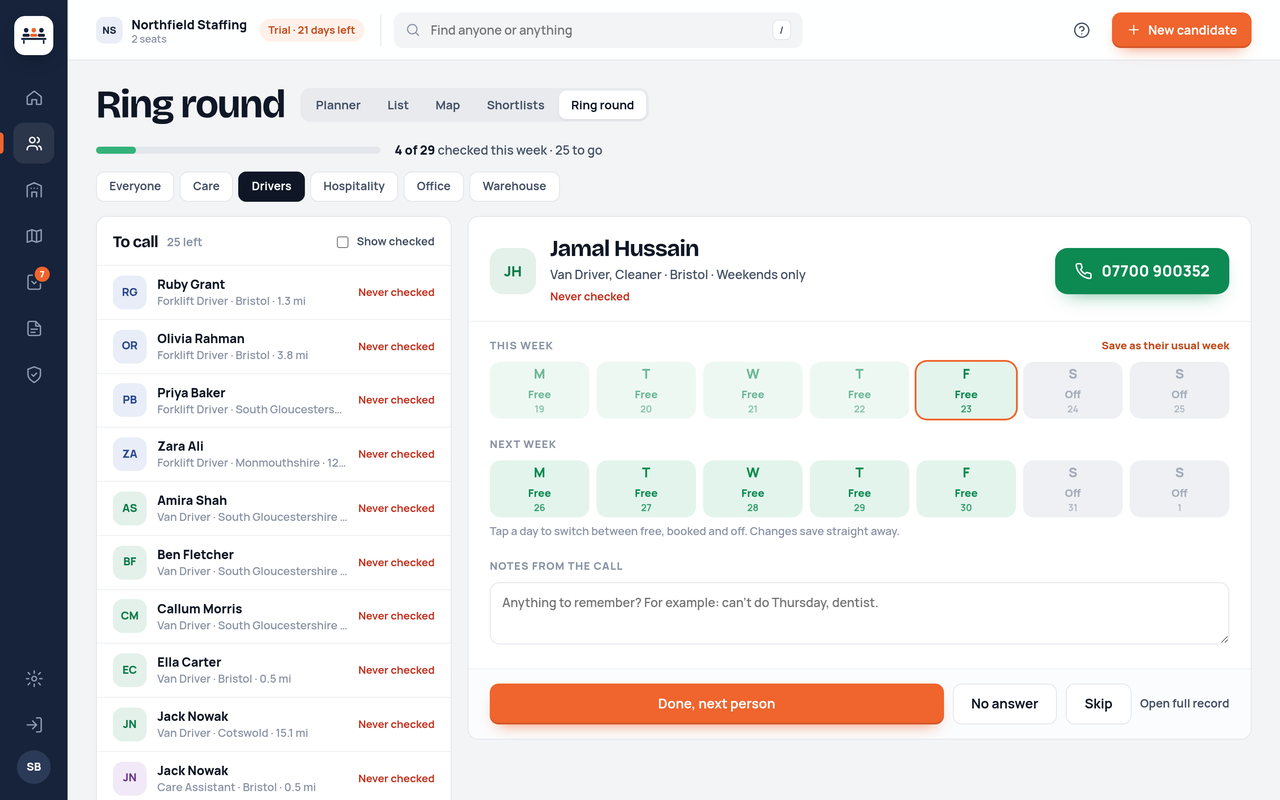Screen dimensions: 1280x800
Task: Select the Everyone filter chip
Action: [135, 186]
